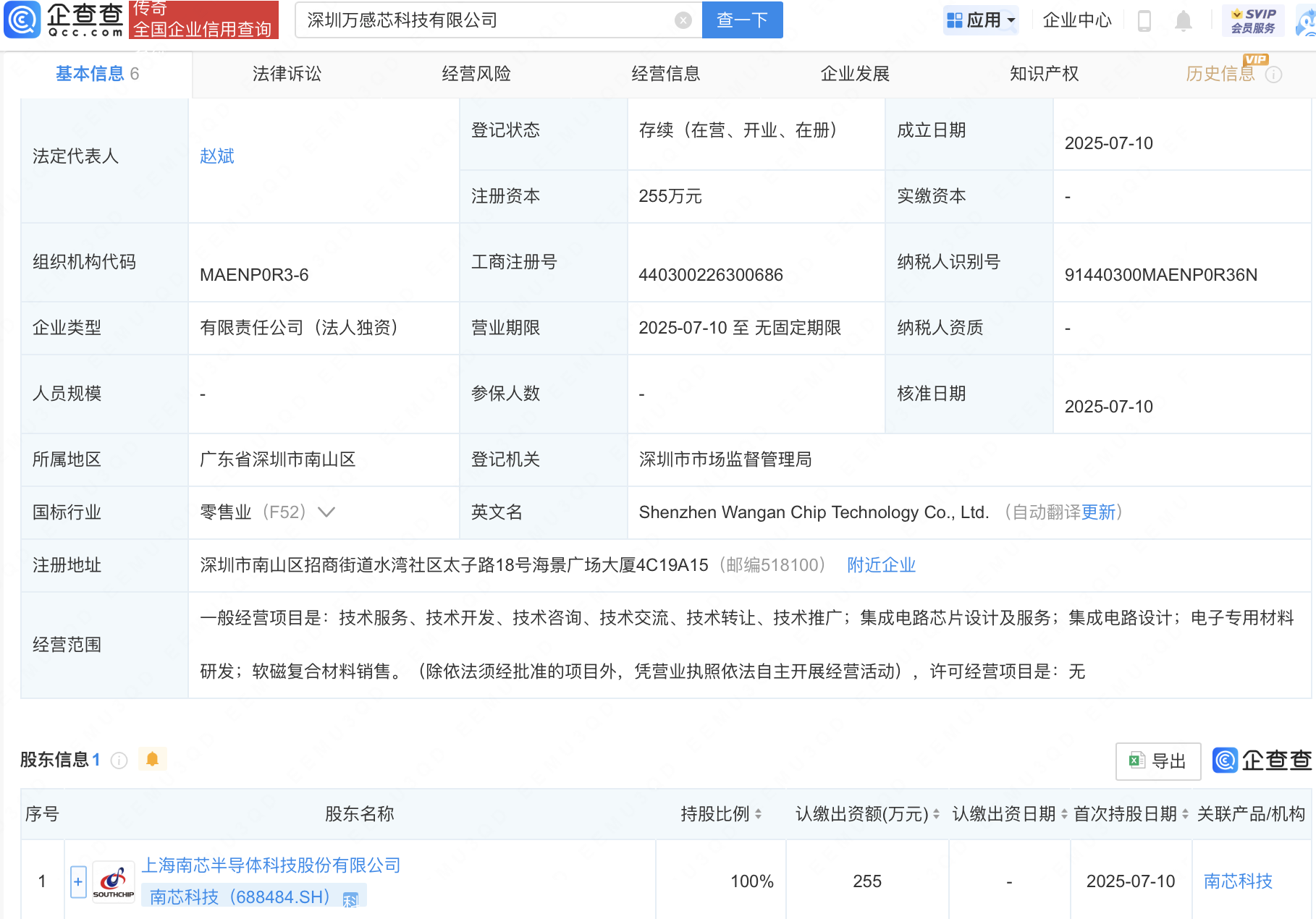Switch to 法律诉讼 tab
1316x919 pixels.
[287, 74]
